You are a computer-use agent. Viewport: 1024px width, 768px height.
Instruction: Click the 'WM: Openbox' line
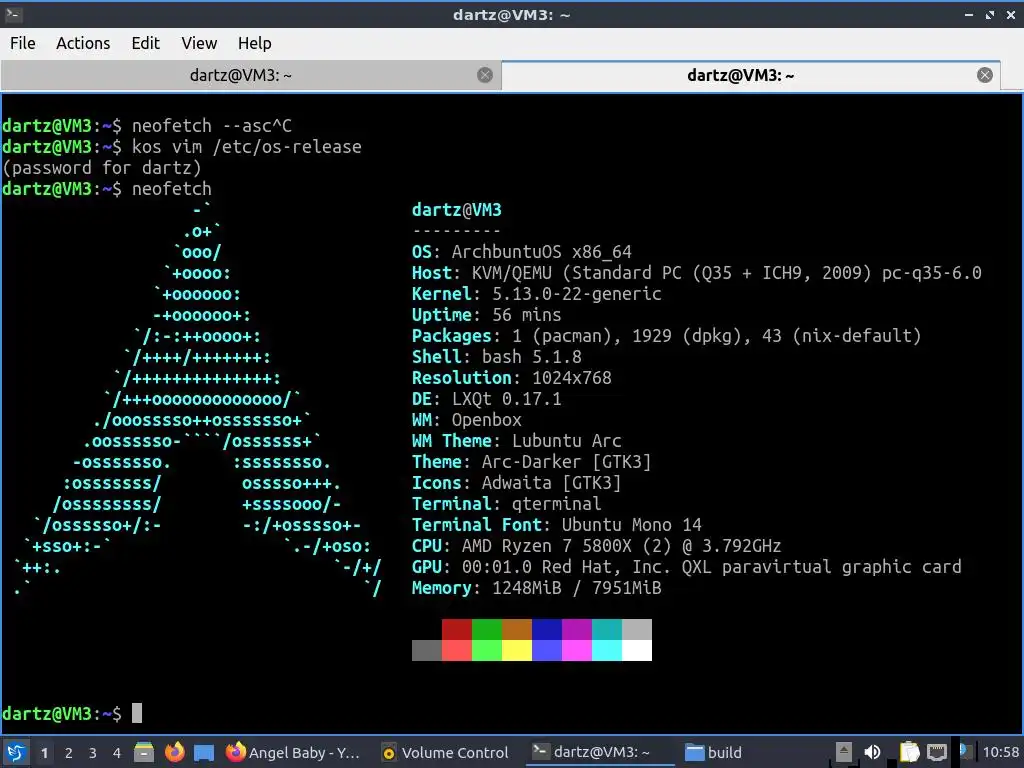466,419
